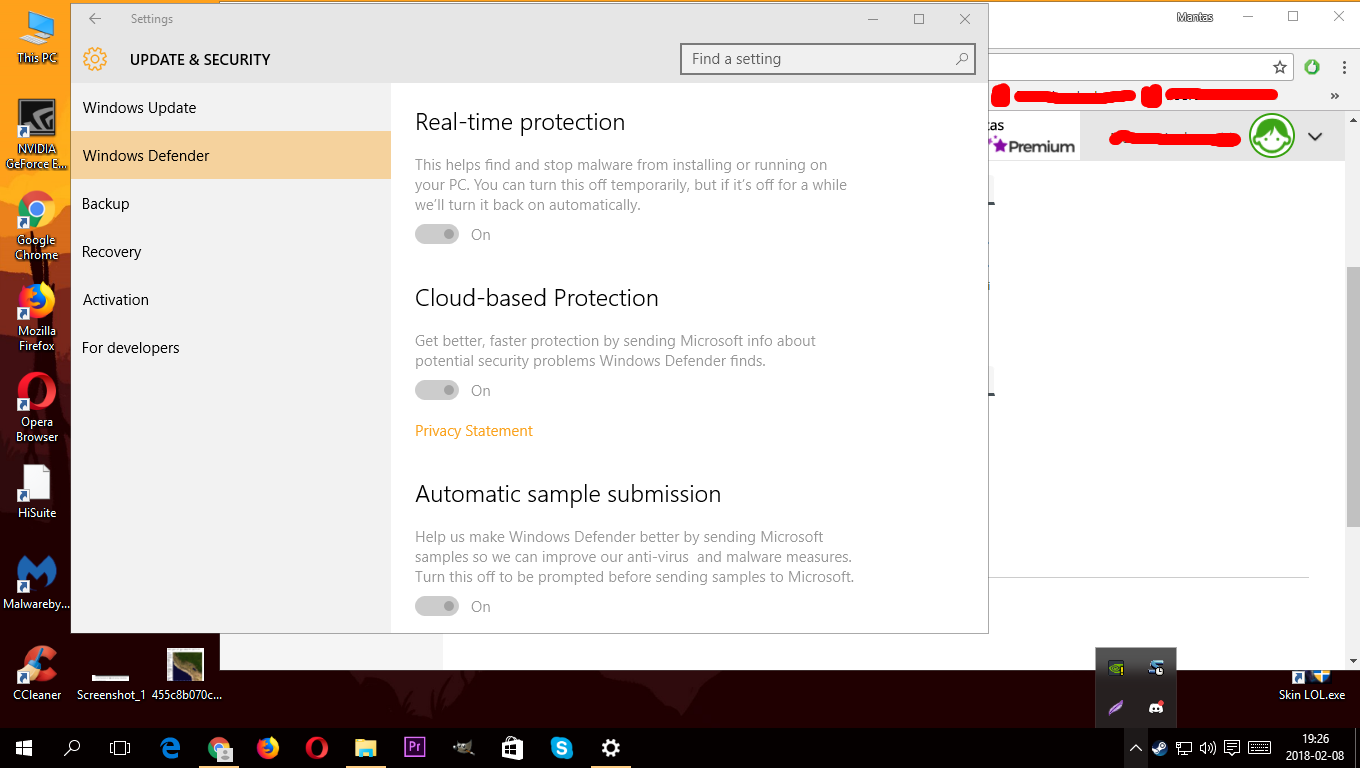Toggle Automatic sample submission switch
Image resolution: width=1360 pixels, height=768 pixels.
[437, 606]
